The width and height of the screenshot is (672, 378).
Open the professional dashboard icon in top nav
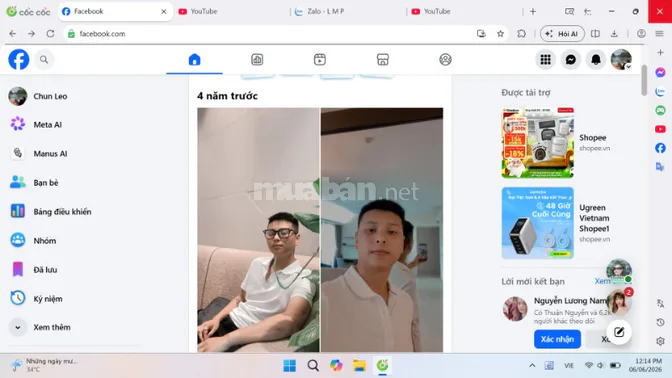(x=257, y=60)
